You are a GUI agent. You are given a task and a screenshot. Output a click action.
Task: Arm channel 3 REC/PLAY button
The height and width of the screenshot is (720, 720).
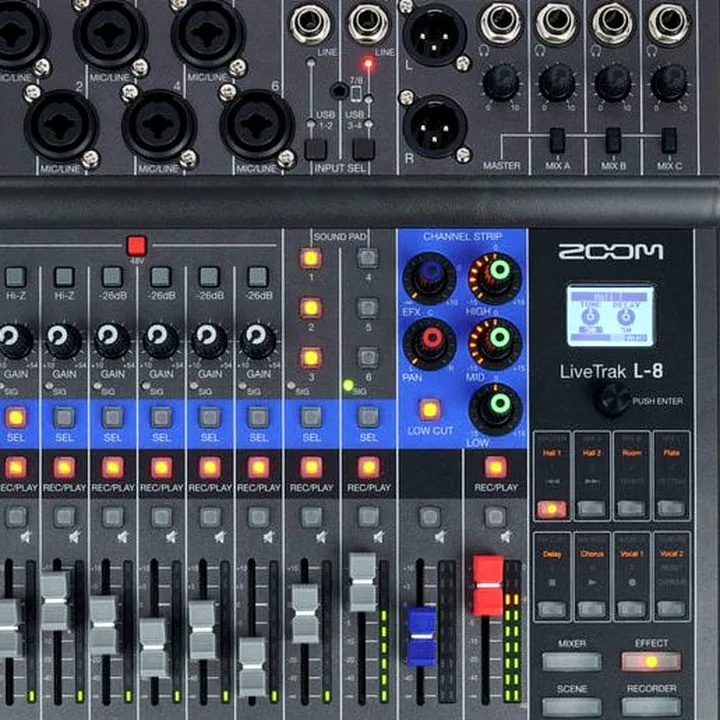click(112, 468)
